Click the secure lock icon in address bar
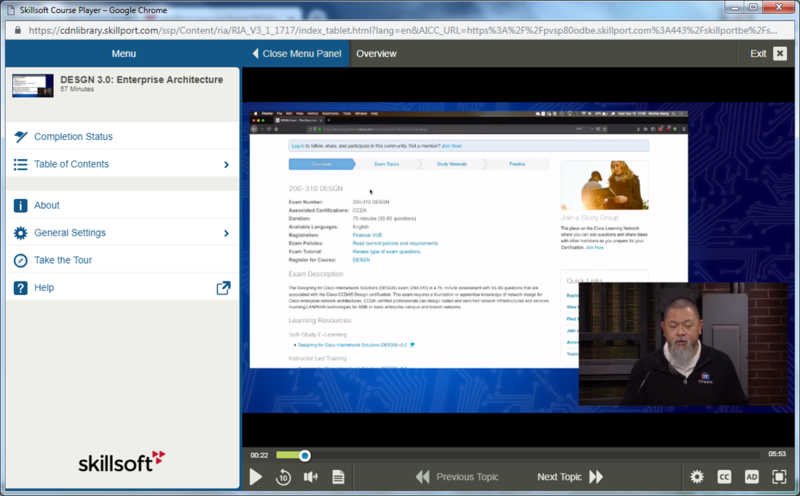The width and height of the screenshot is (800, 496). coord(18,30)
